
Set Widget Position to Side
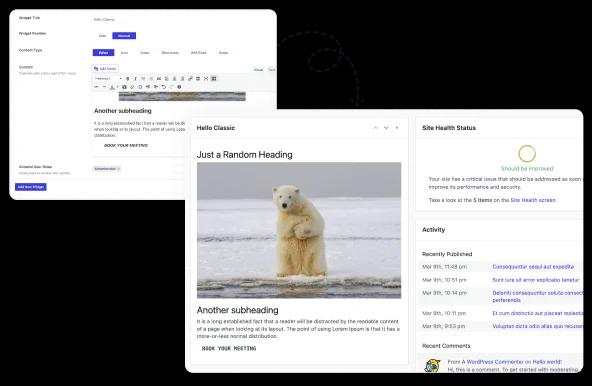(102, 36)
